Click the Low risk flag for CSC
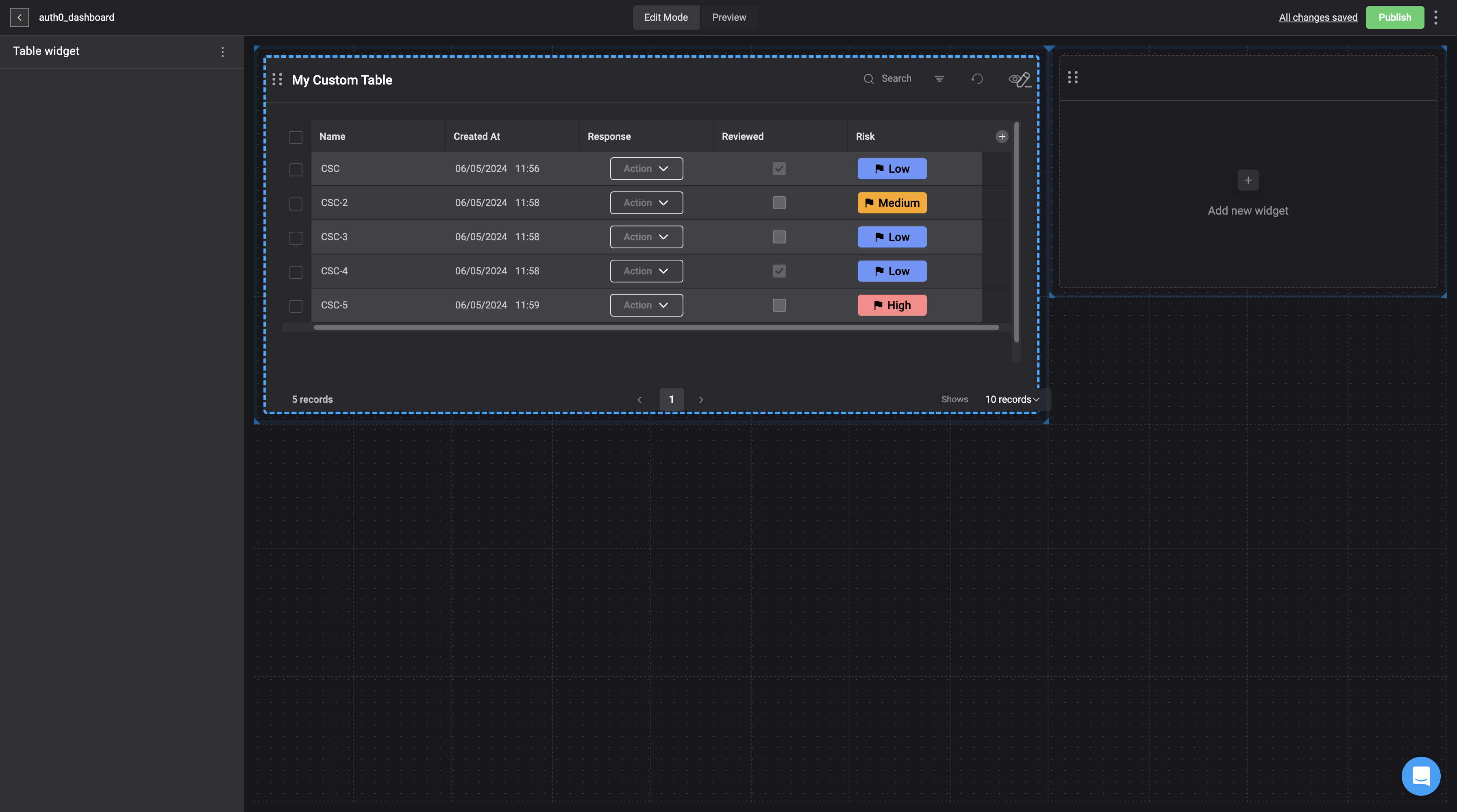 892,169
